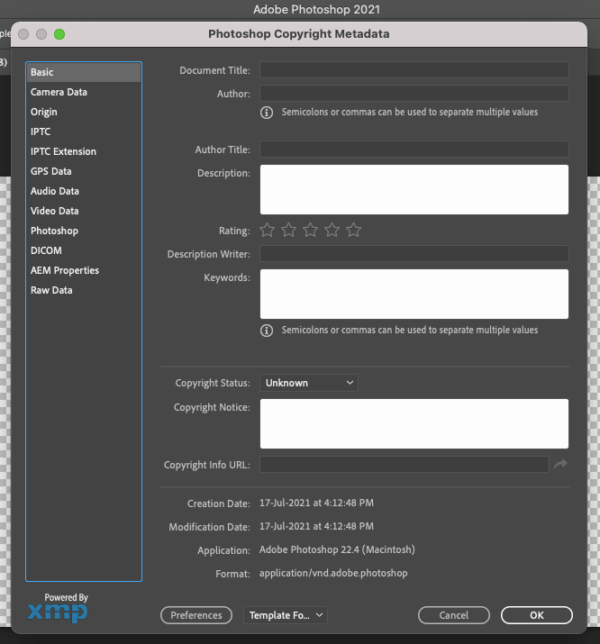600x644 pixels.
Task: Click the Copyright Info URL field
Action: (x=405, y=465)
